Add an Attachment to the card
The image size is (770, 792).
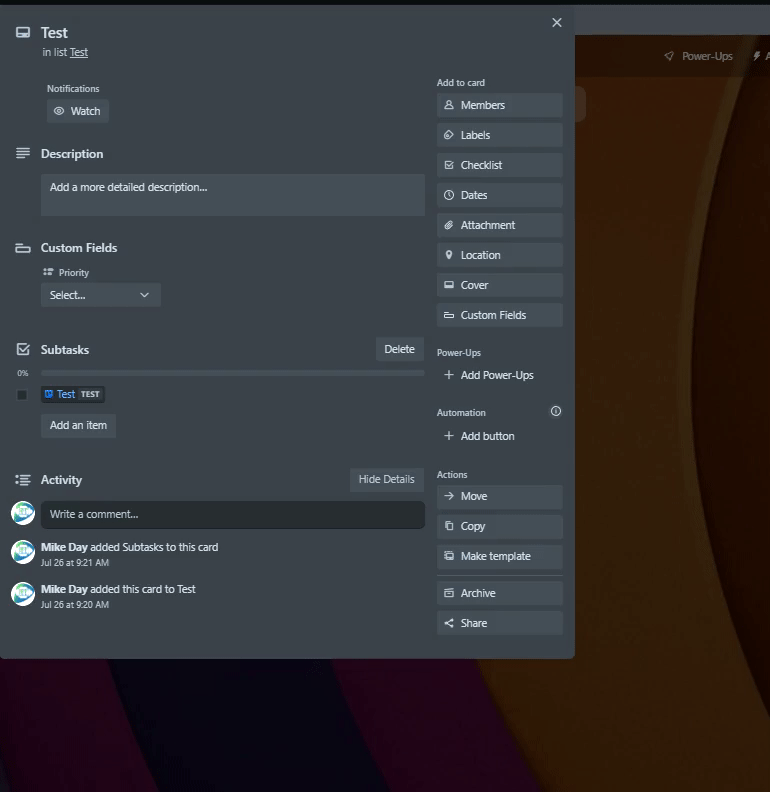[499, 225]
